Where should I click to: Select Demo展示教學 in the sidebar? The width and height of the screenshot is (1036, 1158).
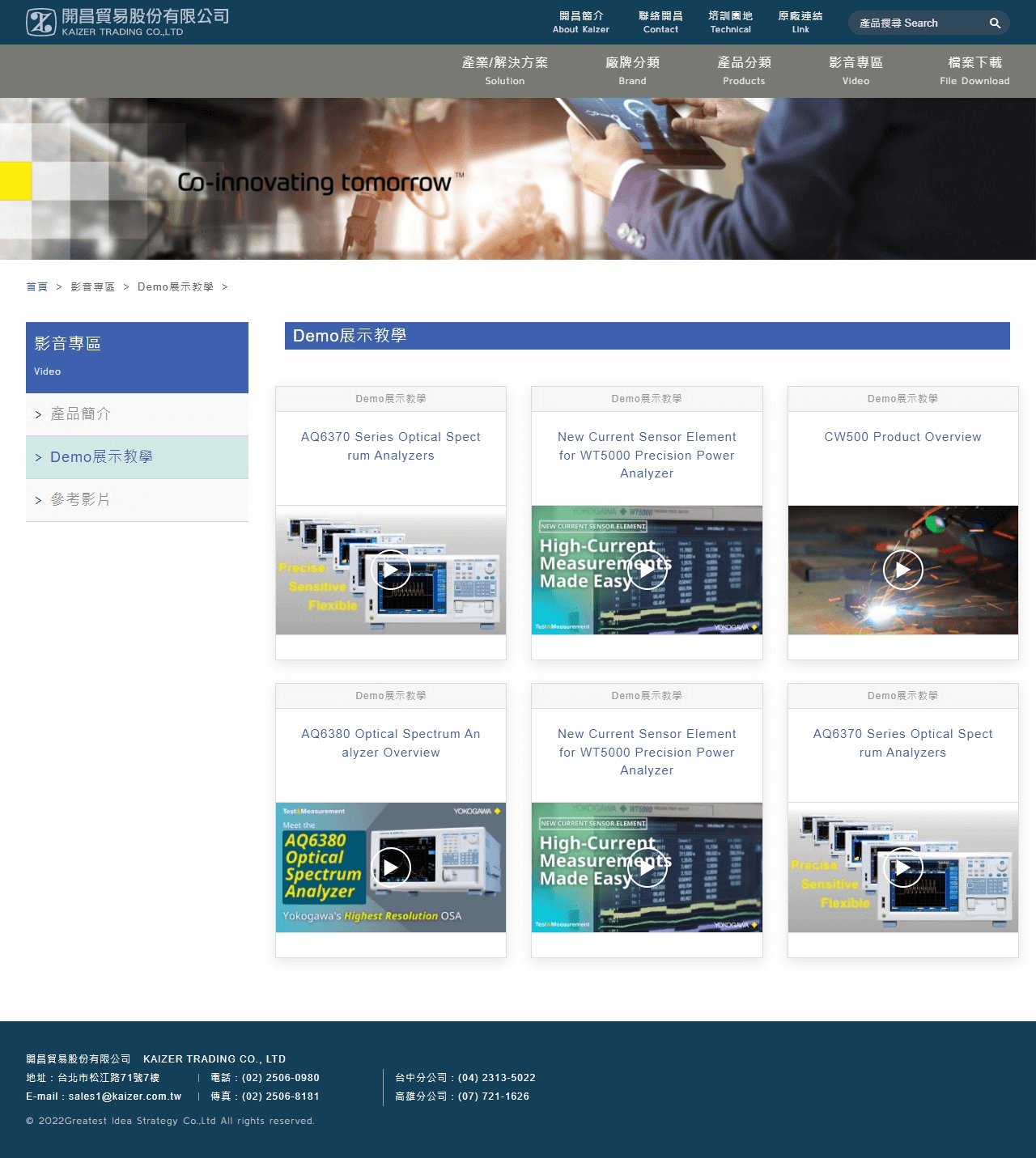click(137, 457)
